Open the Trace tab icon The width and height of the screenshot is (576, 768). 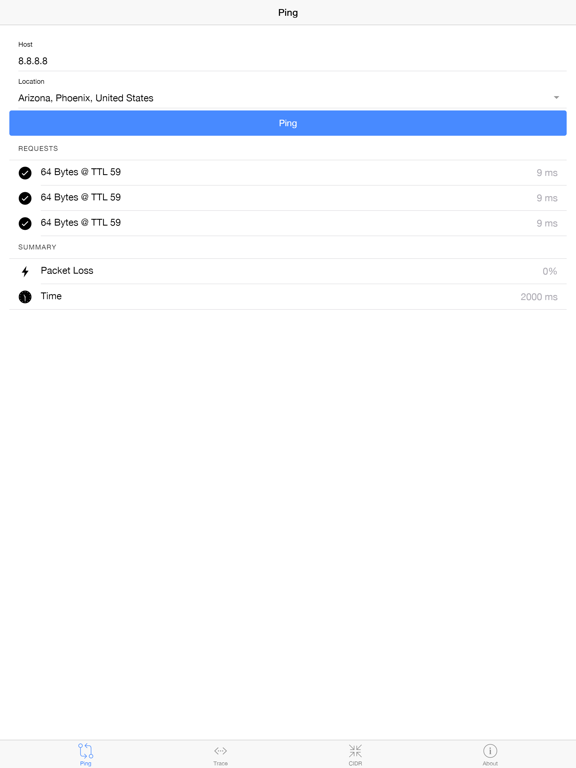(220, 750)
